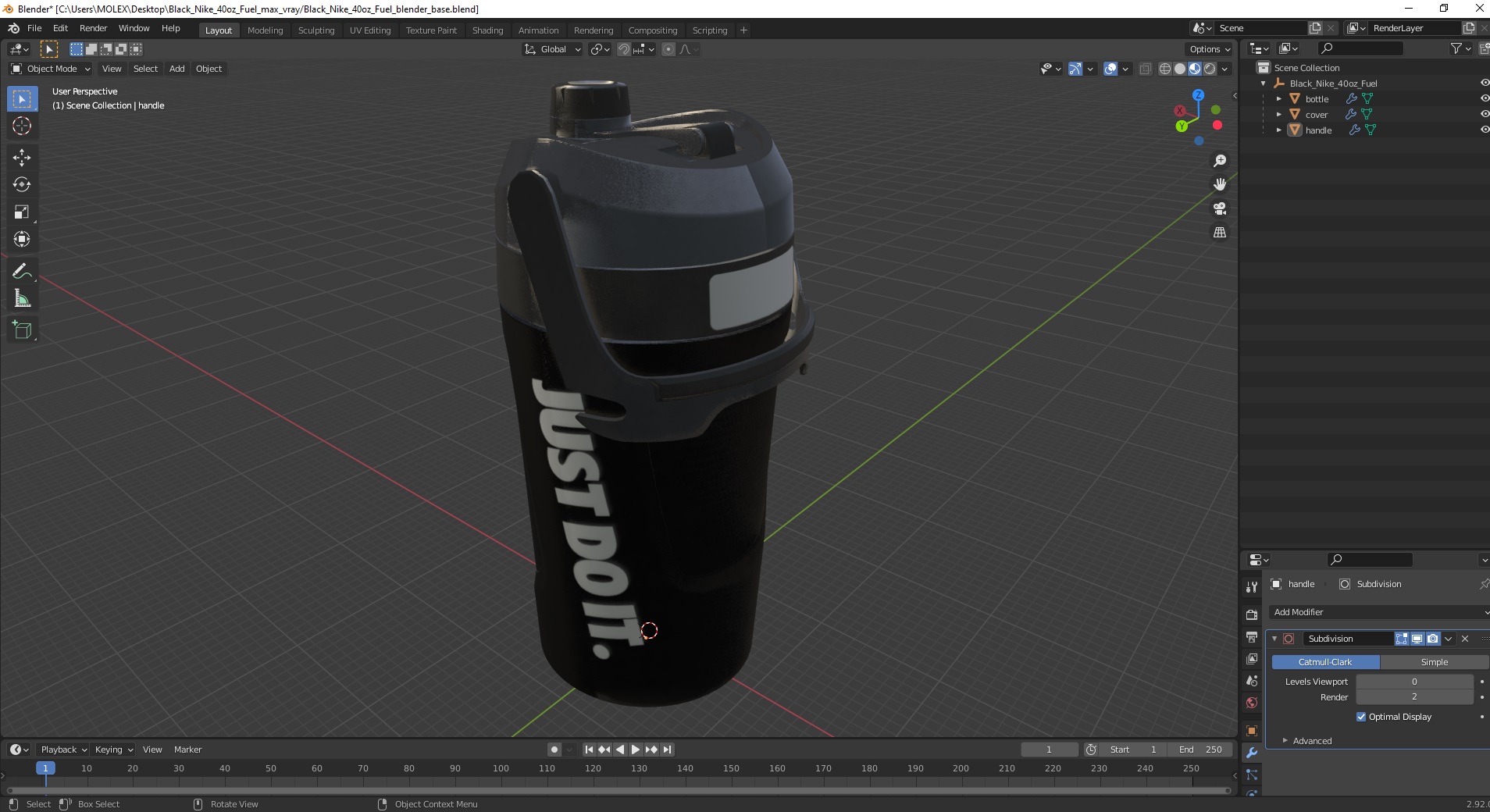This screenshot has width=1490, height=812.
Task: Click the viewport zoom magnifier icon
Action: [x=1219, y=161]
